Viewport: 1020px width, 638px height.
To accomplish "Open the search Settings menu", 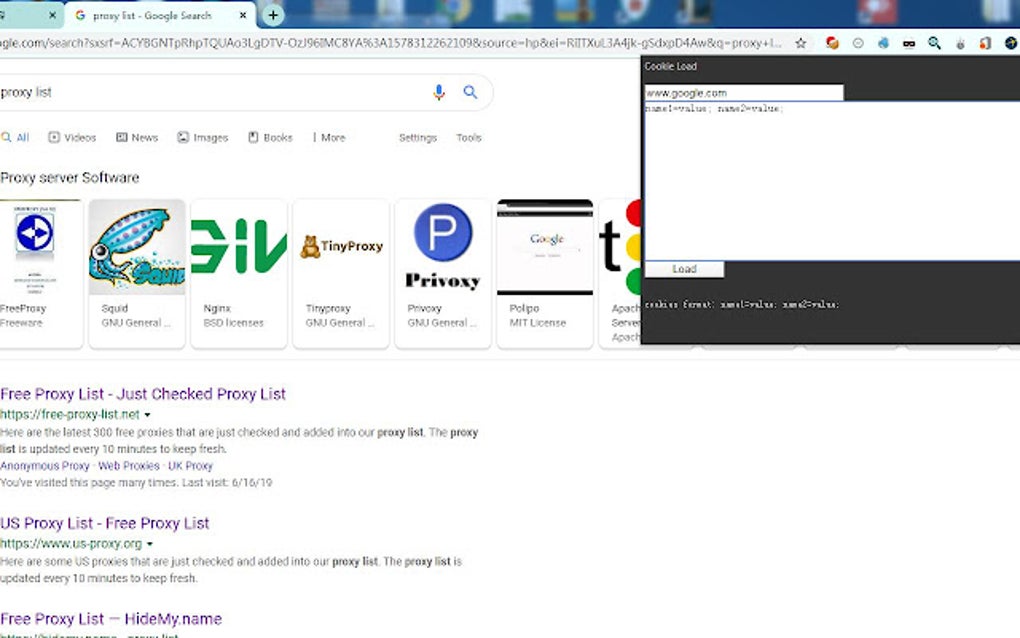I will point(418,138).
